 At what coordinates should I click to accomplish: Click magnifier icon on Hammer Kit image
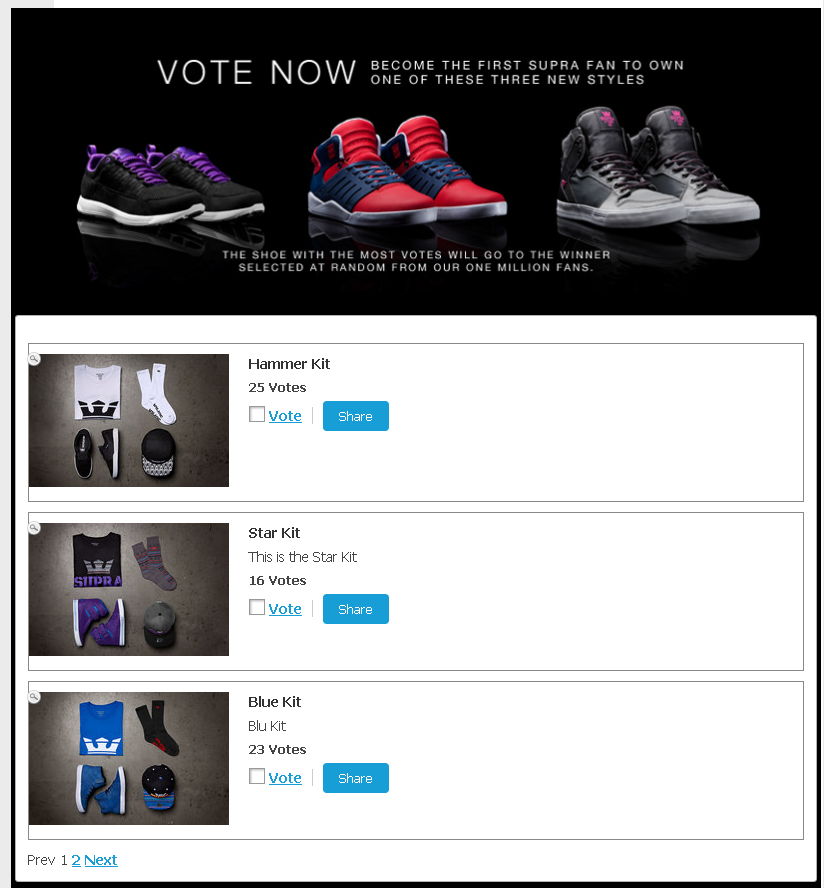point(34,359)
